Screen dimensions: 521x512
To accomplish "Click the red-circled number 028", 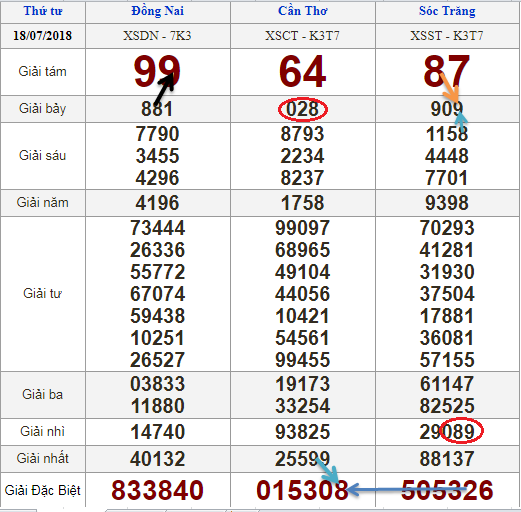I will tap(303, 109).
